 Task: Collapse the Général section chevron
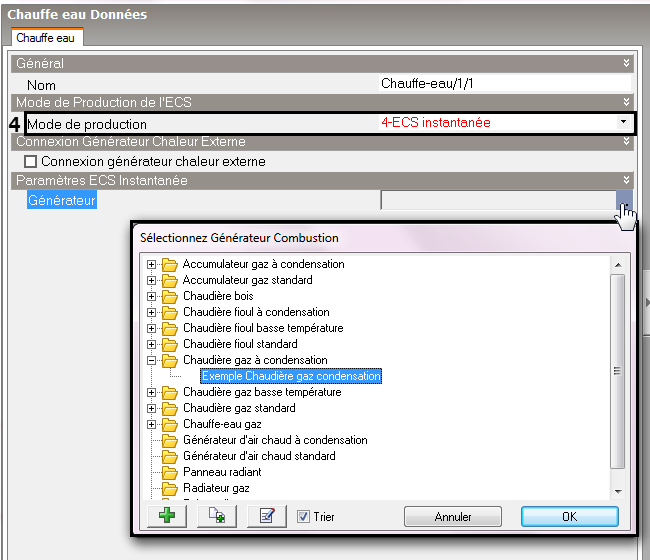(626, 63)
